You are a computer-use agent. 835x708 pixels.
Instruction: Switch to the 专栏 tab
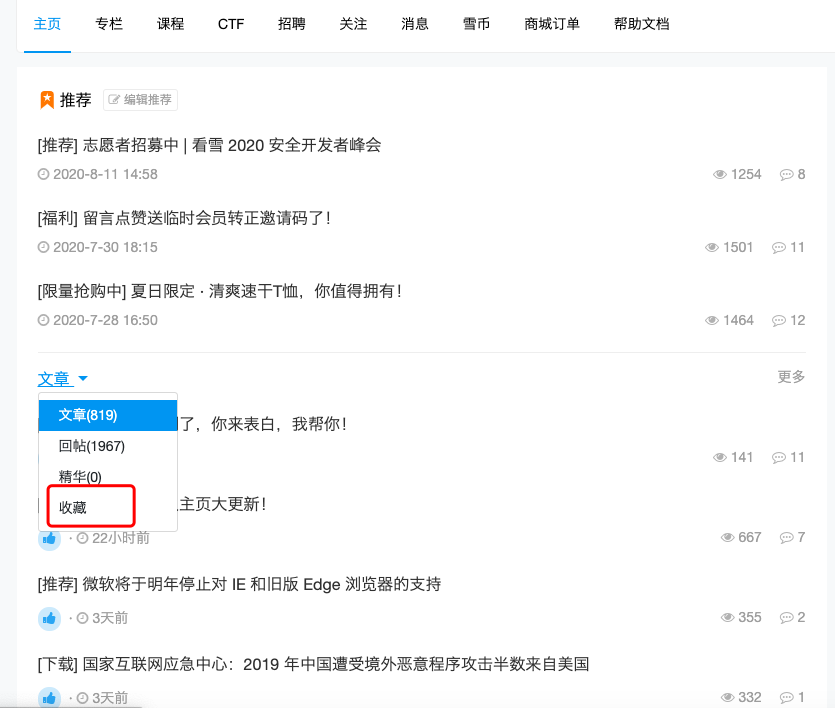click(x=109, y=24)
